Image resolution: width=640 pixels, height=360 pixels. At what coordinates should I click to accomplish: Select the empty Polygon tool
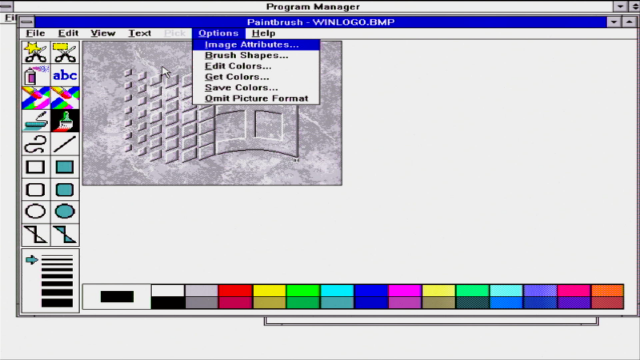click(36, 234)
